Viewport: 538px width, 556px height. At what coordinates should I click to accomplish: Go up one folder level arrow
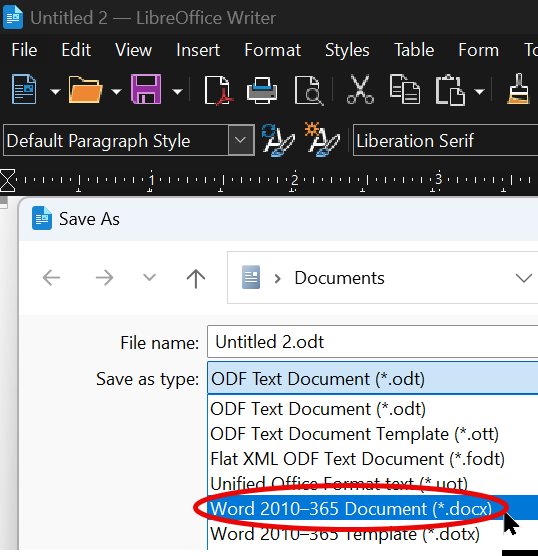(x=196, y=278)
